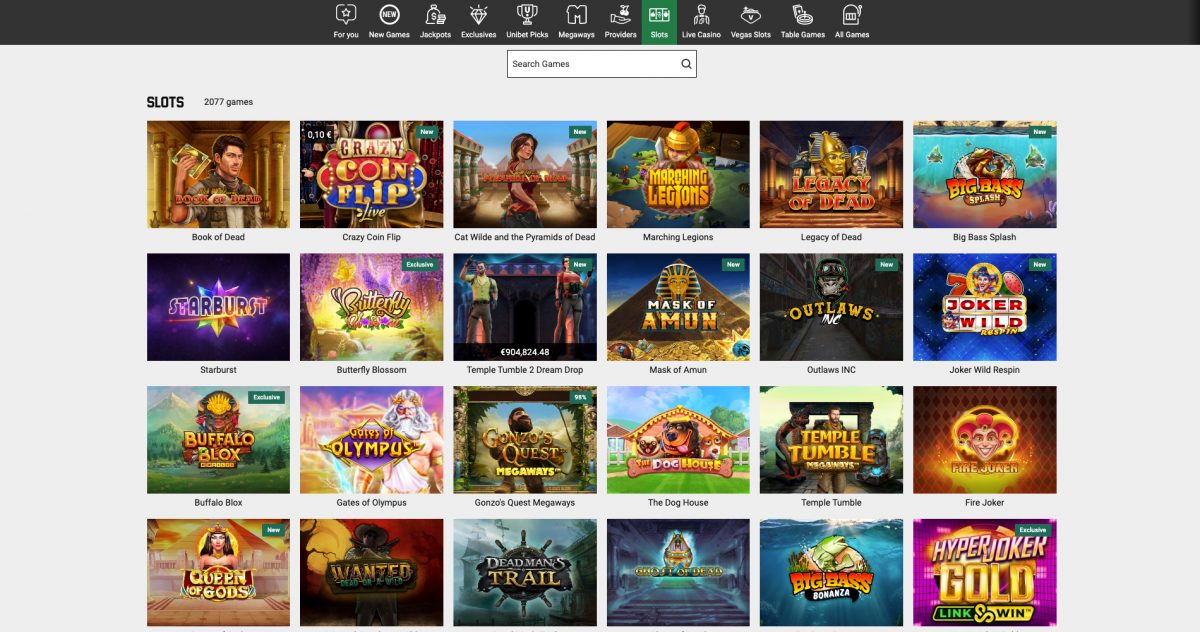Screen dimensions: 1200x632
Task: Open the Marching Legions thumbnail
Action: point(678,174)
